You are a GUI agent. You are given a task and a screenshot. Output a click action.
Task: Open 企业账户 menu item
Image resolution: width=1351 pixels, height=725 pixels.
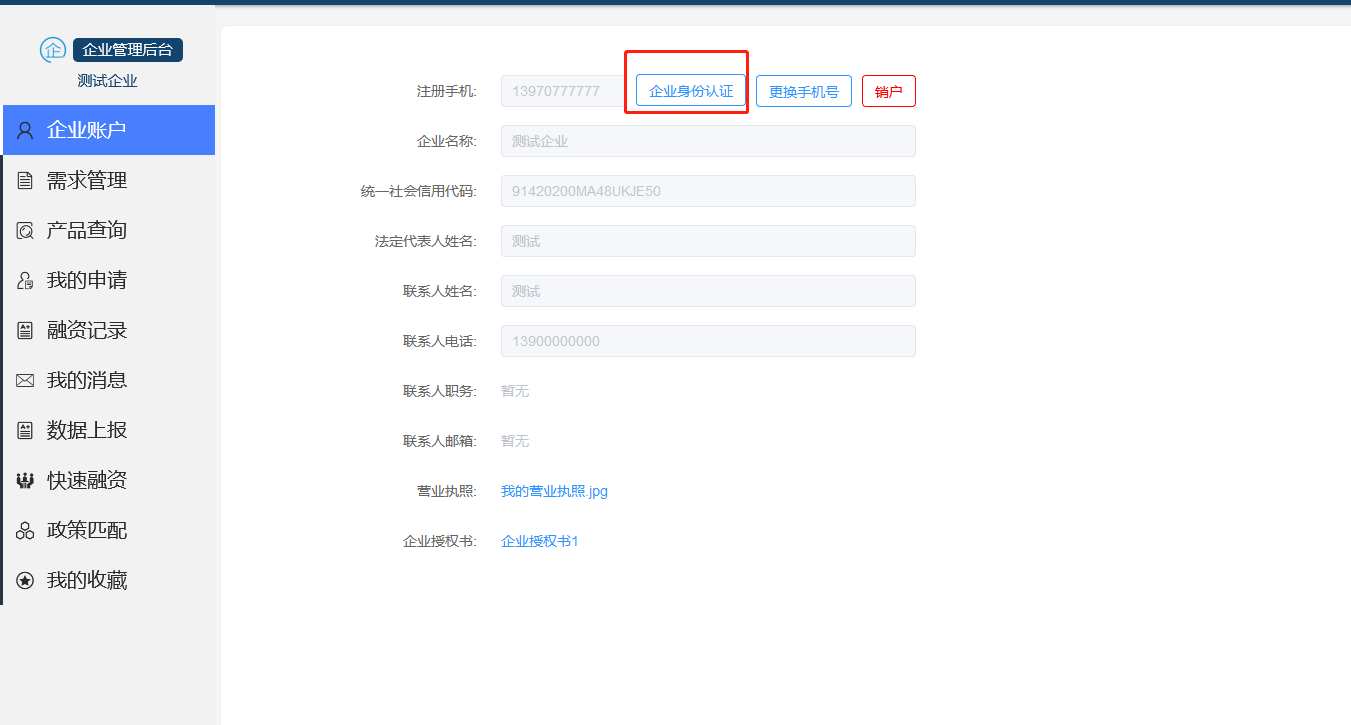click(x=109, y=130)
